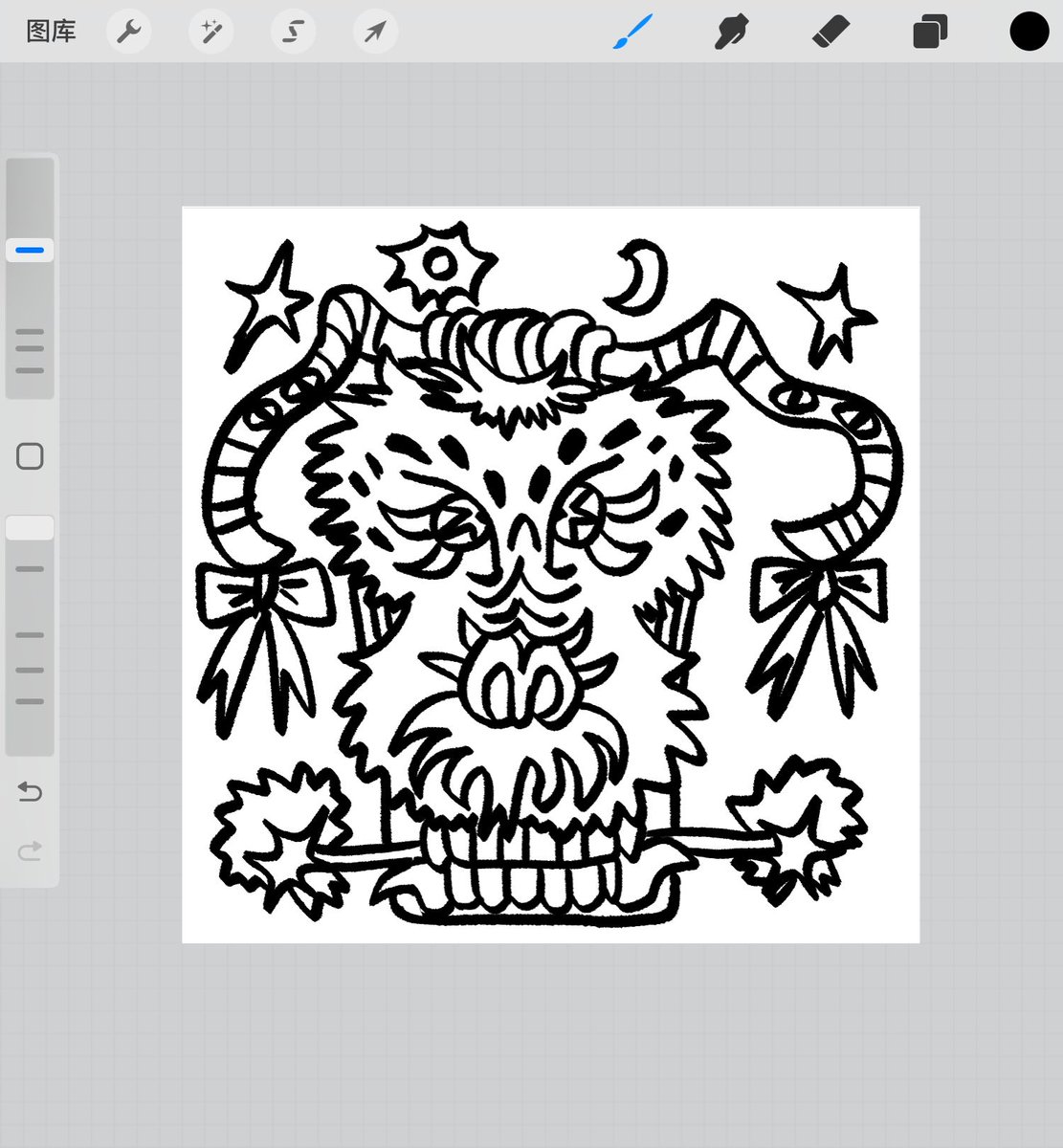Activate the Transform arrow tool
The image size is (1063, 1148).
375,32
